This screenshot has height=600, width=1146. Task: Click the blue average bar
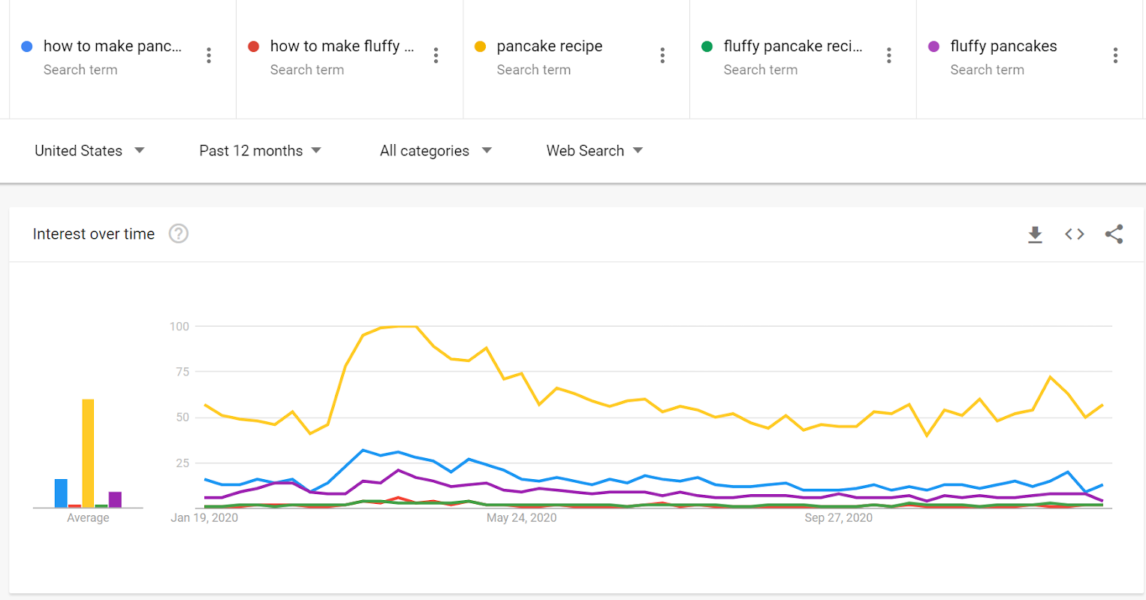(x=61, y=493)
